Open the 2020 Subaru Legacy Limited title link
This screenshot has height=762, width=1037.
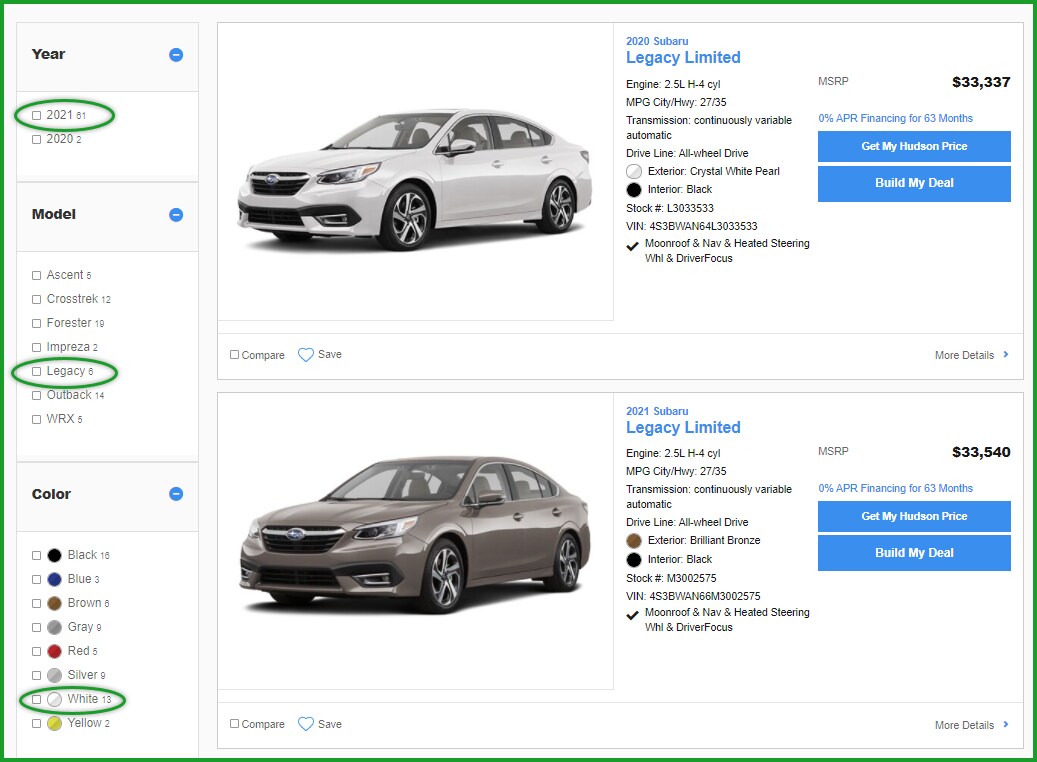[683, 57]
